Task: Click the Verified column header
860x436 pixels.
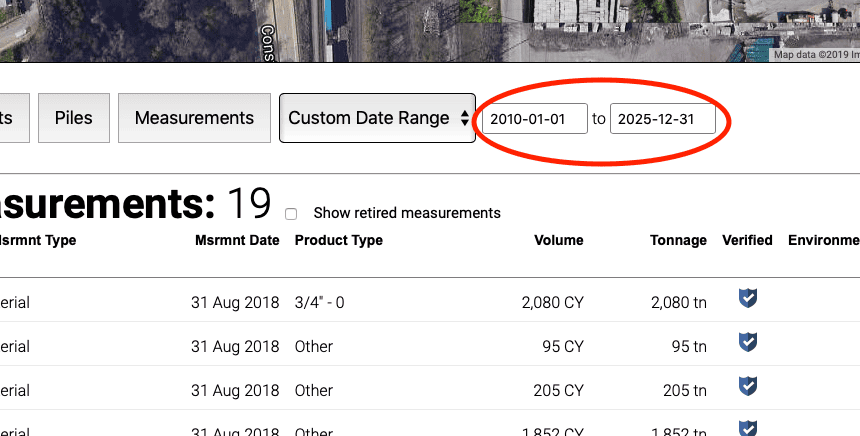Action: coord(747,240)
